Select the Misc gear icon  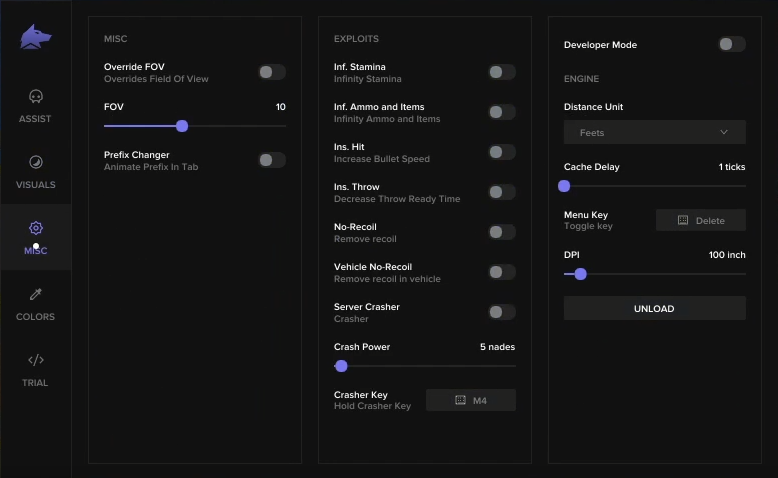(x=36, y=228)
